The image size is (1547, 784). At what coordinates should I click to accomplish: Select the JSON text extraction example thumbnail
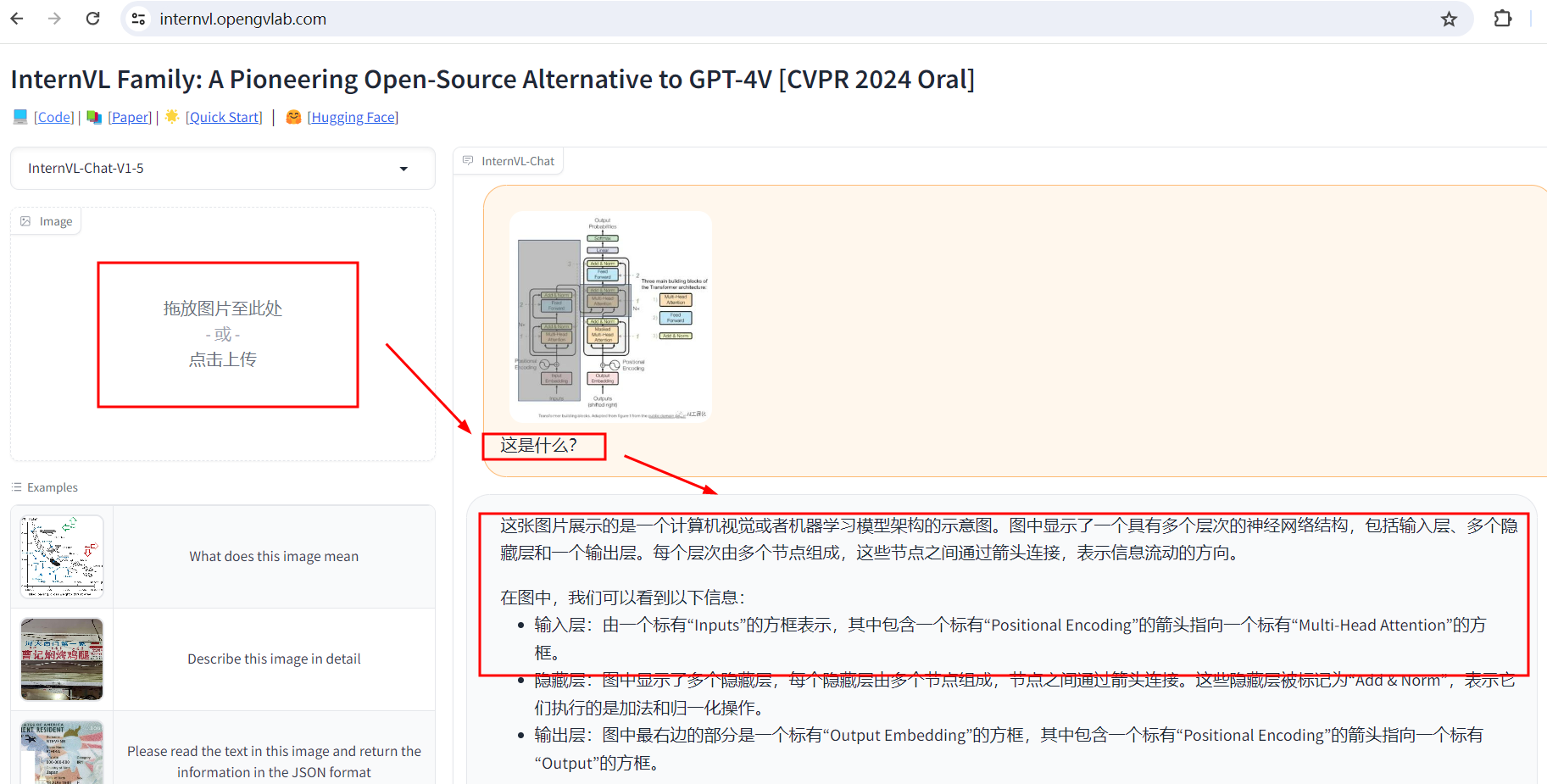tap(60, 753)
